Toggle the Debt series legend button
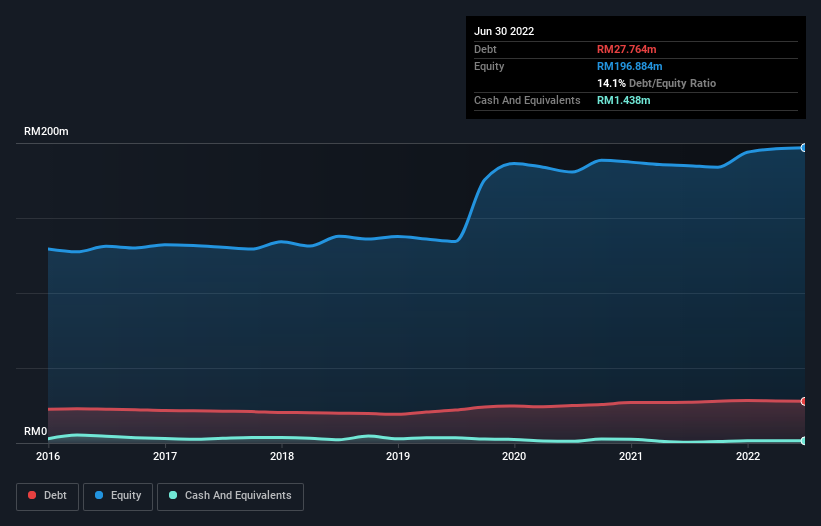Viewport: 821px width, 526px height. tap(48, 496)
